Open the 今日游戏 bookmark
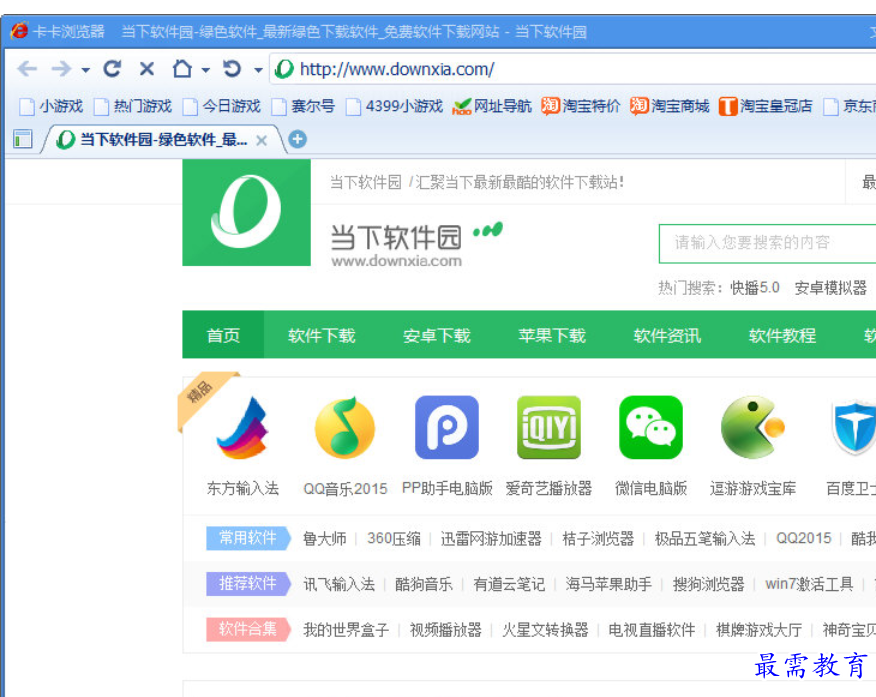This screenshot has height=697, width=876. click(221, 106)
